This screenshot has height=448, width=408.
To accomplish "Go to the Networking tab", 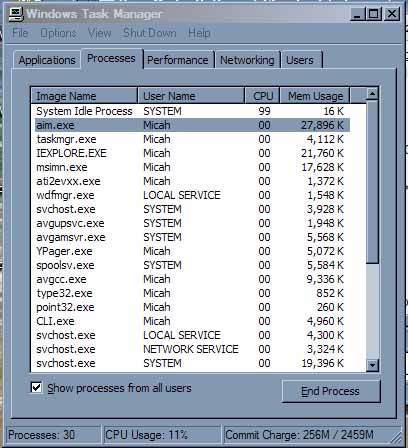I will 247,60.
